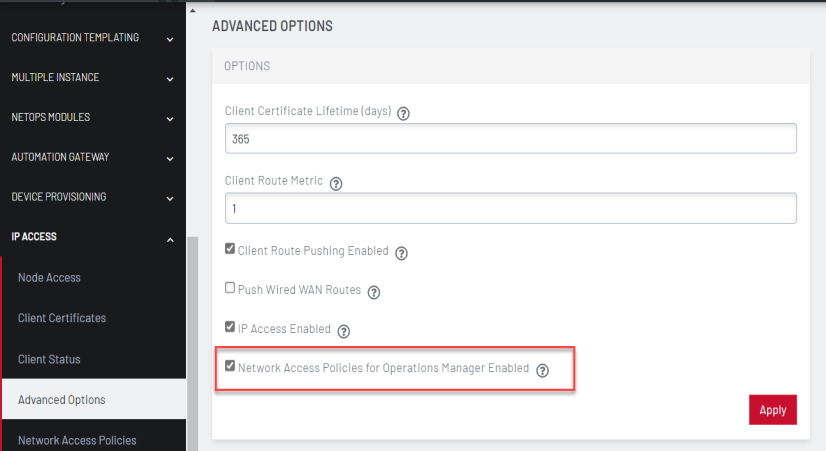This screenshot has width=826, height=451.
Task: Select IP Access menu heading
Action: pos(34,237)
